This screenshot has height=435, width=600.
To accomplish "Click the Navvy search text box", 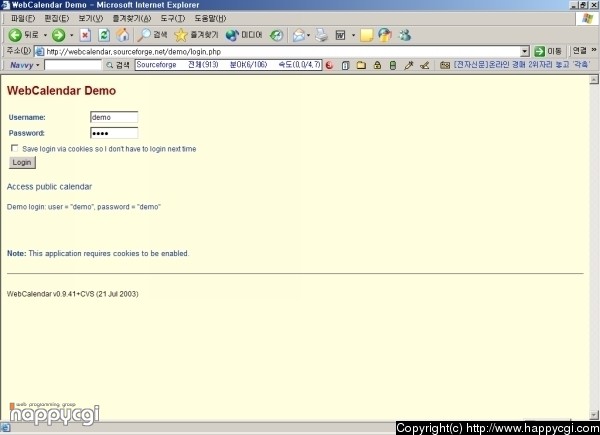I will pyautogui.click(x=73, y=65).
